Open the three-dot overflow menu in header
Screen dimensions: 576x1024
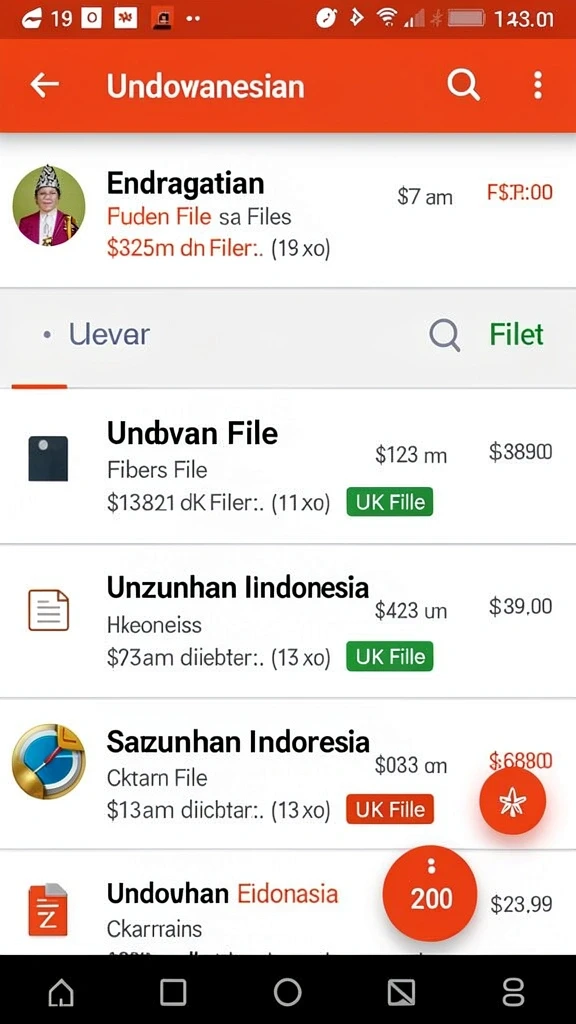click(x=537, y=86)
